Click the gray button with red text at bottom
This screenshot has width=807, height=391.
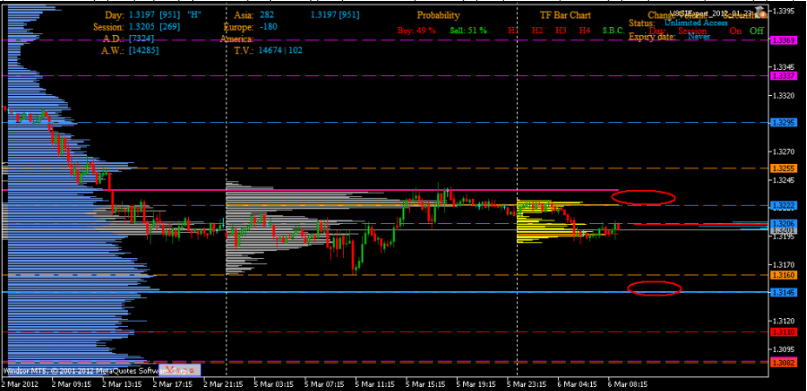(x=180, y=369)
